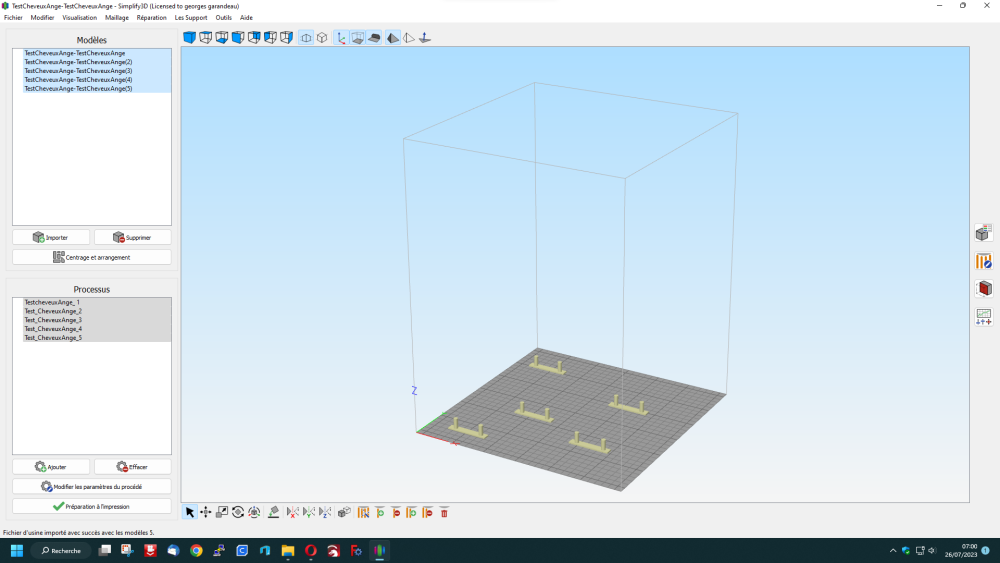Image resolution: width=1000 pixels, height=563 pixels.
Task: Click add multiple supports green plus icon
Action: coord(411,512)
